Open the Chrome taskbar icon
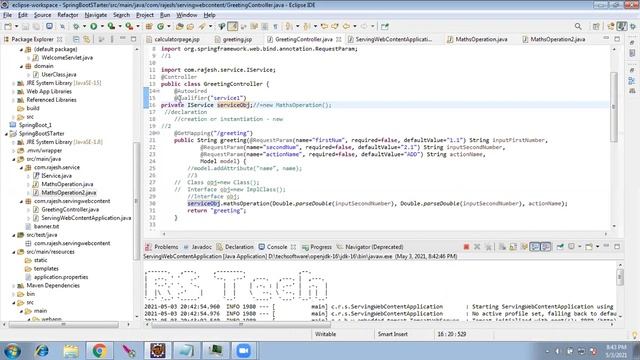 pyautogui.click(x=99, y=351)
